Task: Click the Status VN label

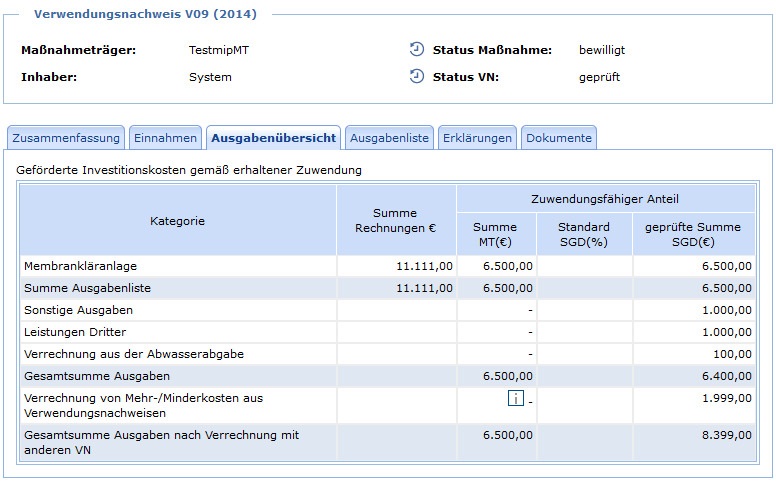Action: pos(466,77)
